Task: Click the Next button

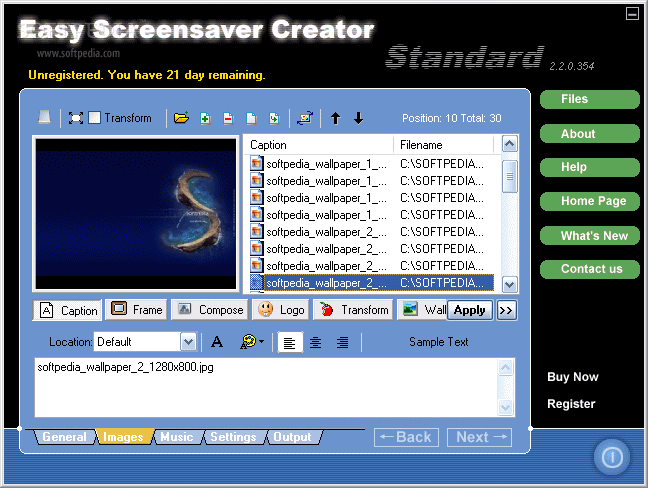Action: [x=479, y=437]
